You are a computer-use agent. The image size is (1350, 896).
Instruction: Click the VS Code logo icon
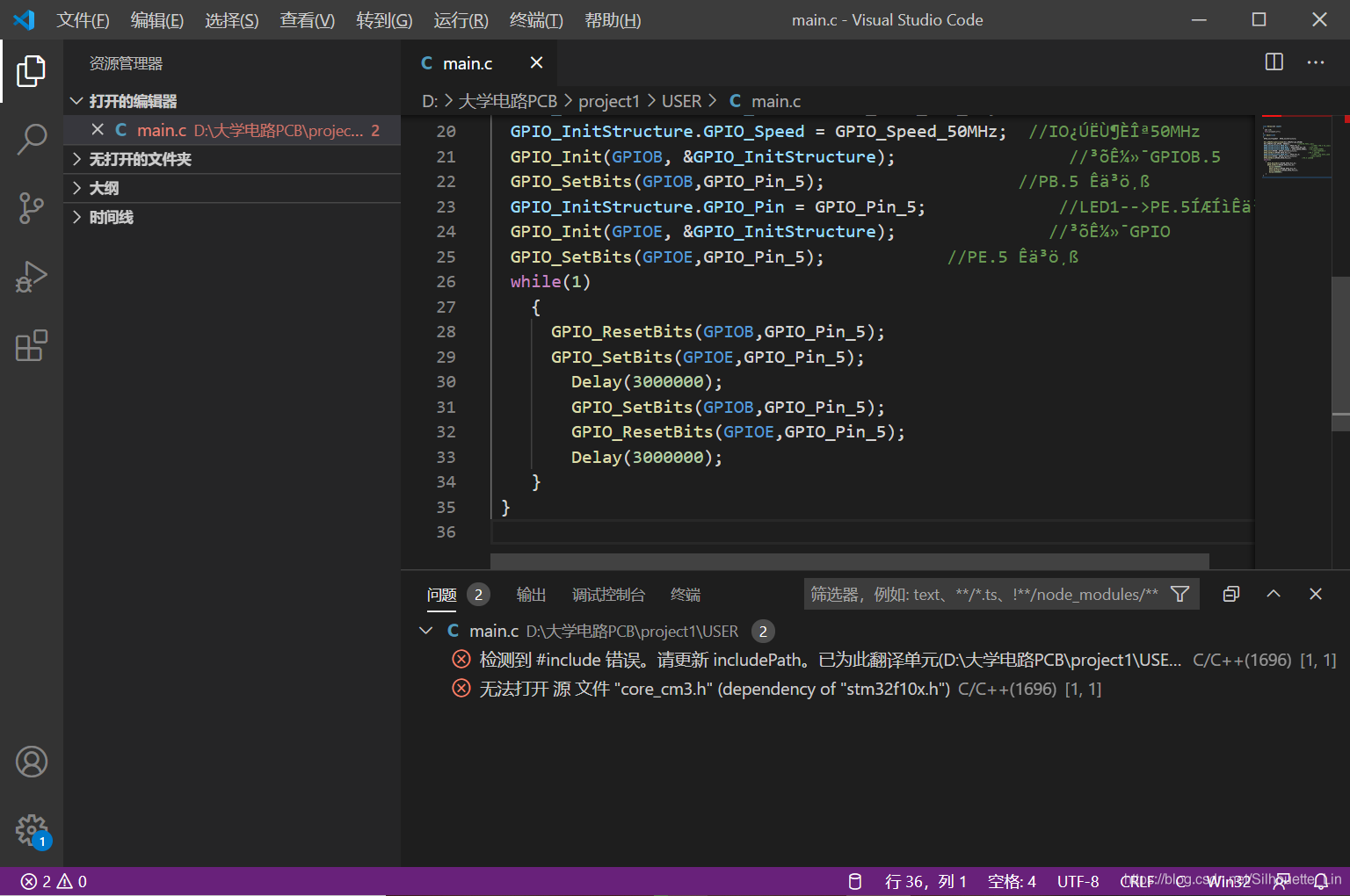click(x=24, y=19)
